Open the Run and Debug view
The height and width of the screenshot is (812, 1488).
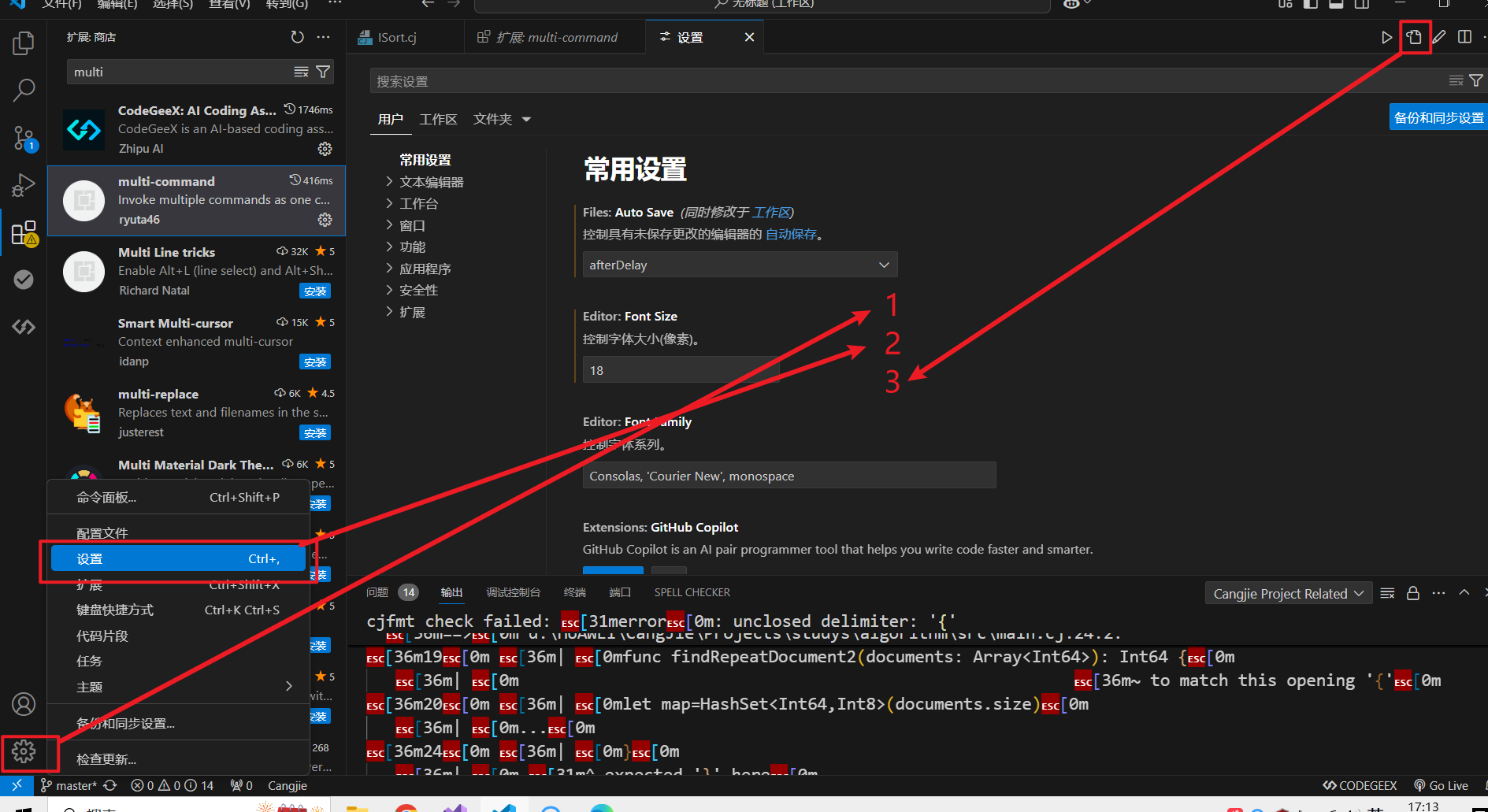point(24,185)
